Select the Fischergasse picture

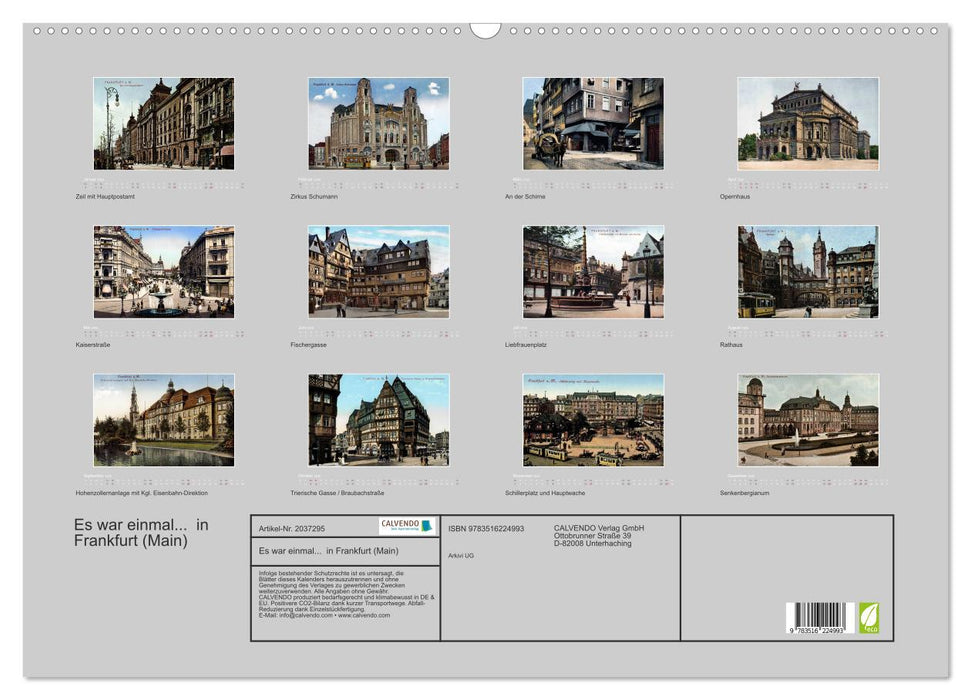click(378, 272)
